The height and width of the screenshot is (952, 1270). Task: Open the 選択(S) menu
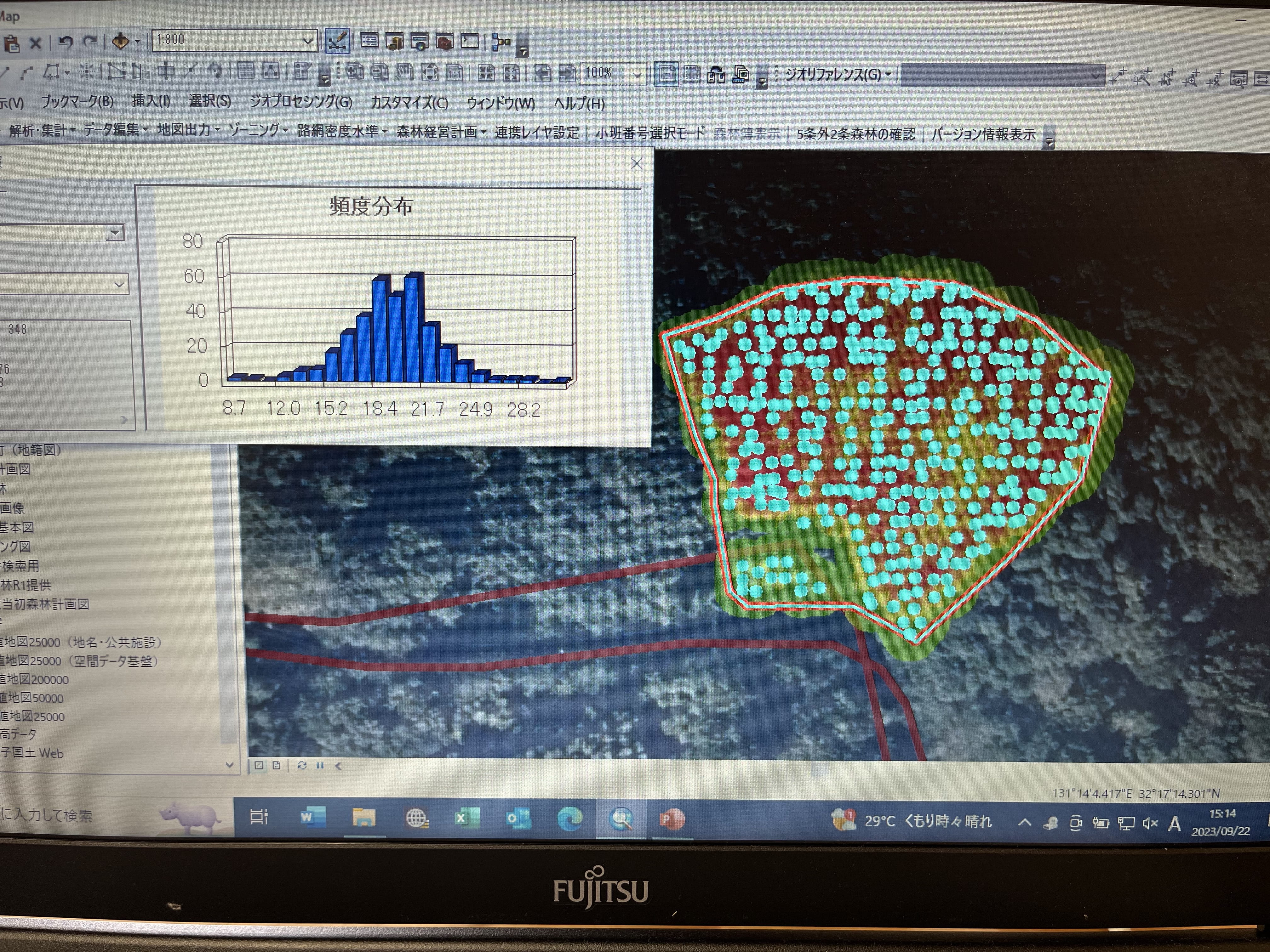210,101
